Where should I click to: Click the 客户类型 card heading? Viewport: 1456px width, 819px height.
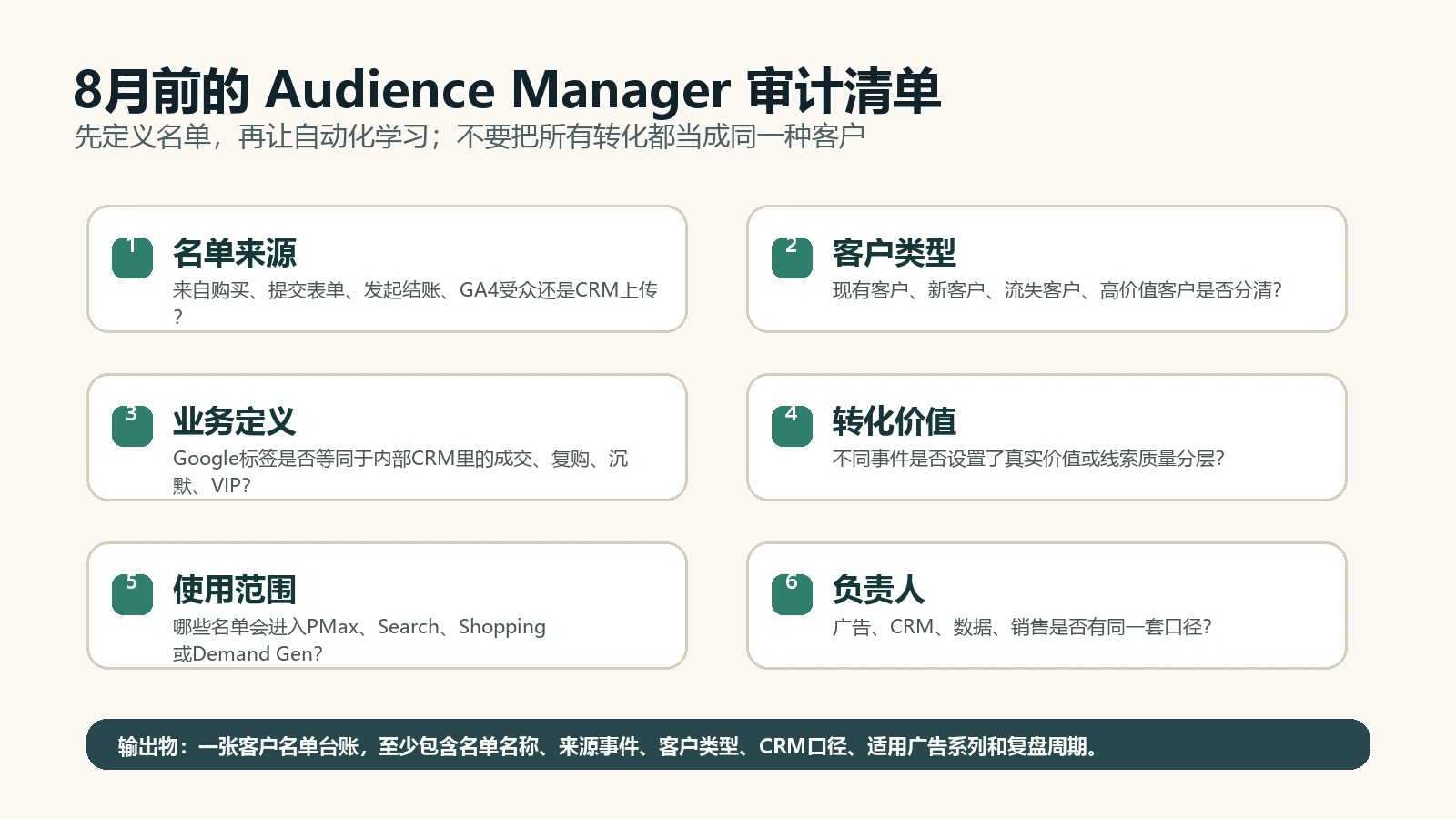pyautogui.click(x=895, y=253)
